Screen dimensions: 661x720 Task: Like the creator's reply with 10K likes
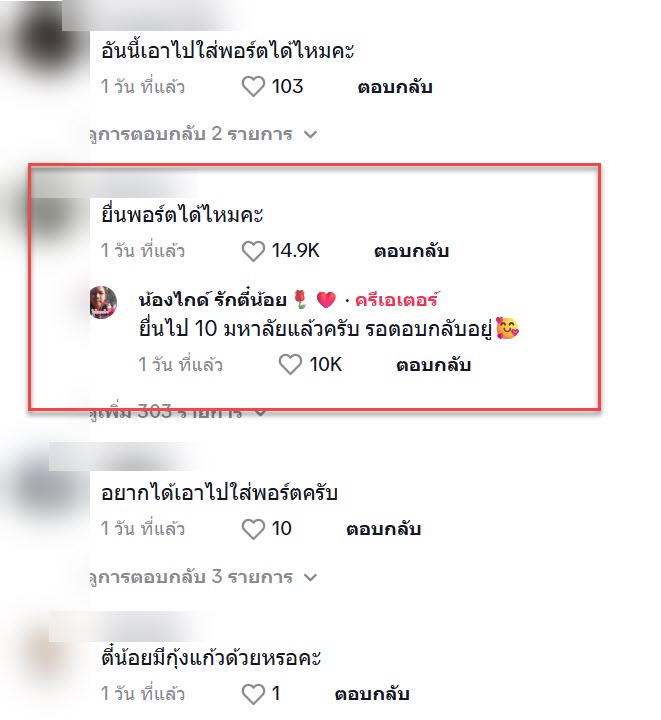[290, 365]
